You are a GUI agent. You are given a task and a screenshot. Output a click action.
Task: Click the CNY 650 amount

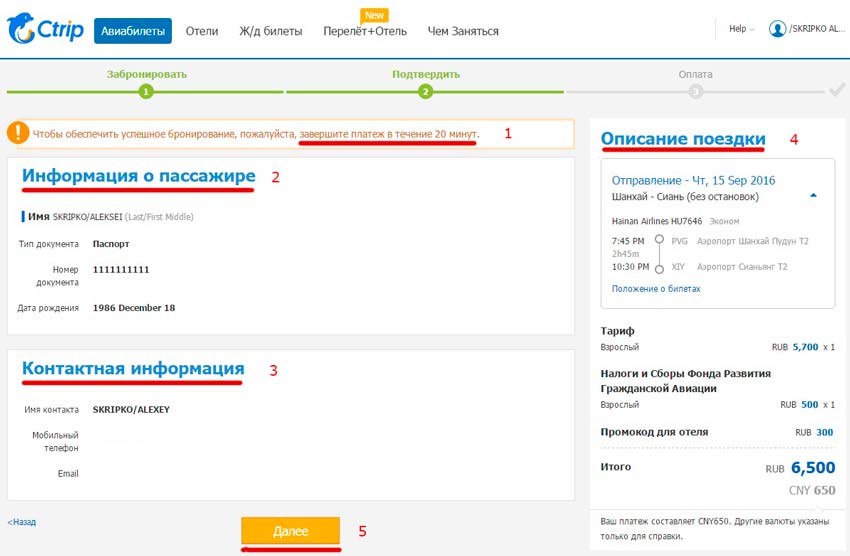click(x=812, y=490)
